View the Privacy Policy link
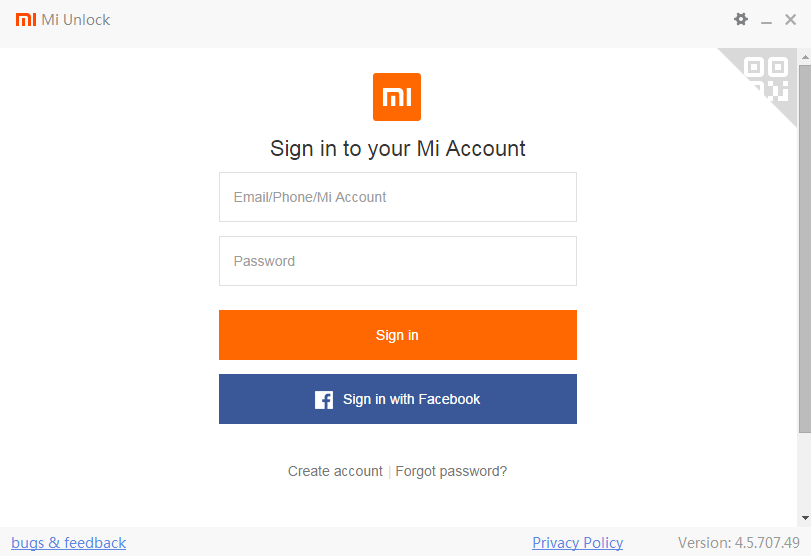The width and height of the screenshot is (811, 556). coord(577,543)
